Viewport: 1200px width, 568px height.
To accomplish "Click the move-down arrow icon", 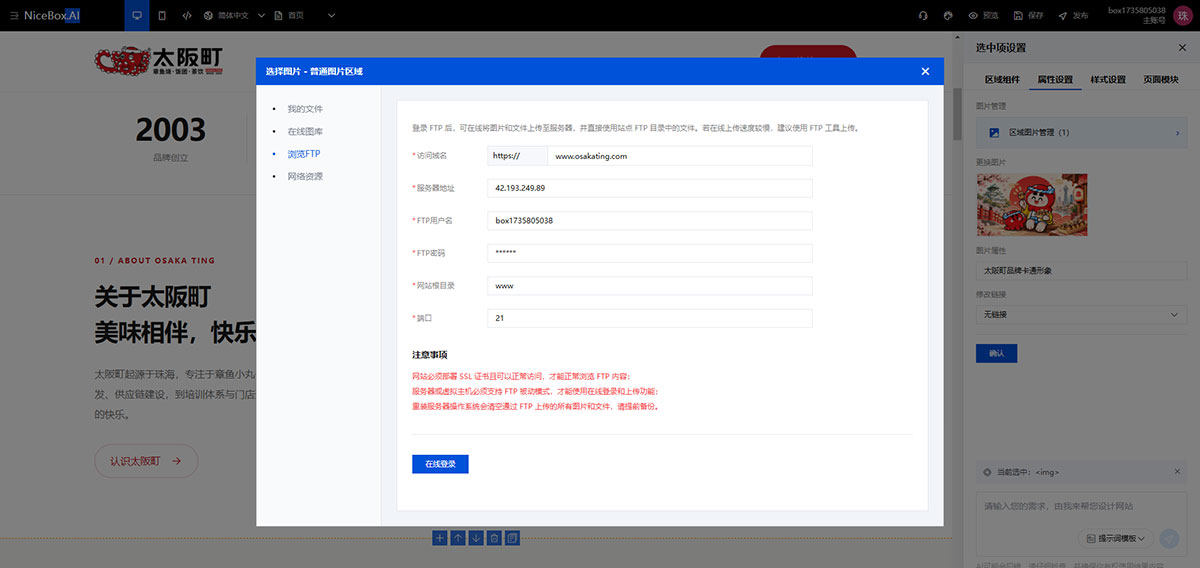I will click(x=476, y=538).
